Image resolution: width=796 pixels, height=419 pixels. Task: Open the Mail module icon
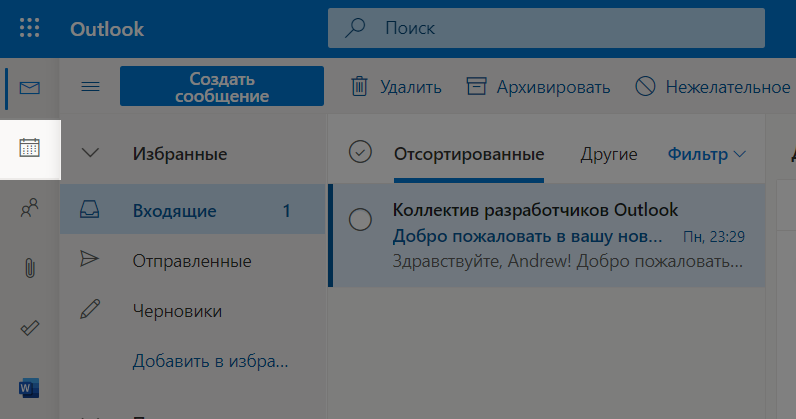[x=30, y=88]
